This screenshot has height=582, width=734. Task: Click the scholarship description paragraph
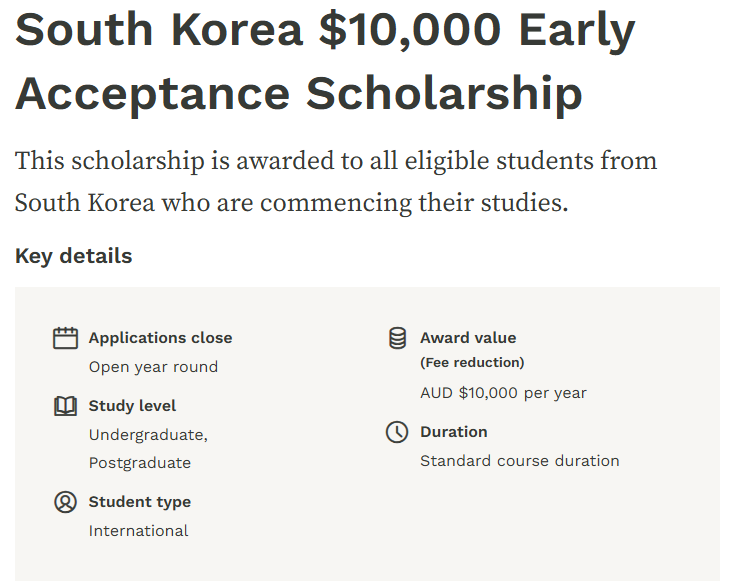[336, 182]
